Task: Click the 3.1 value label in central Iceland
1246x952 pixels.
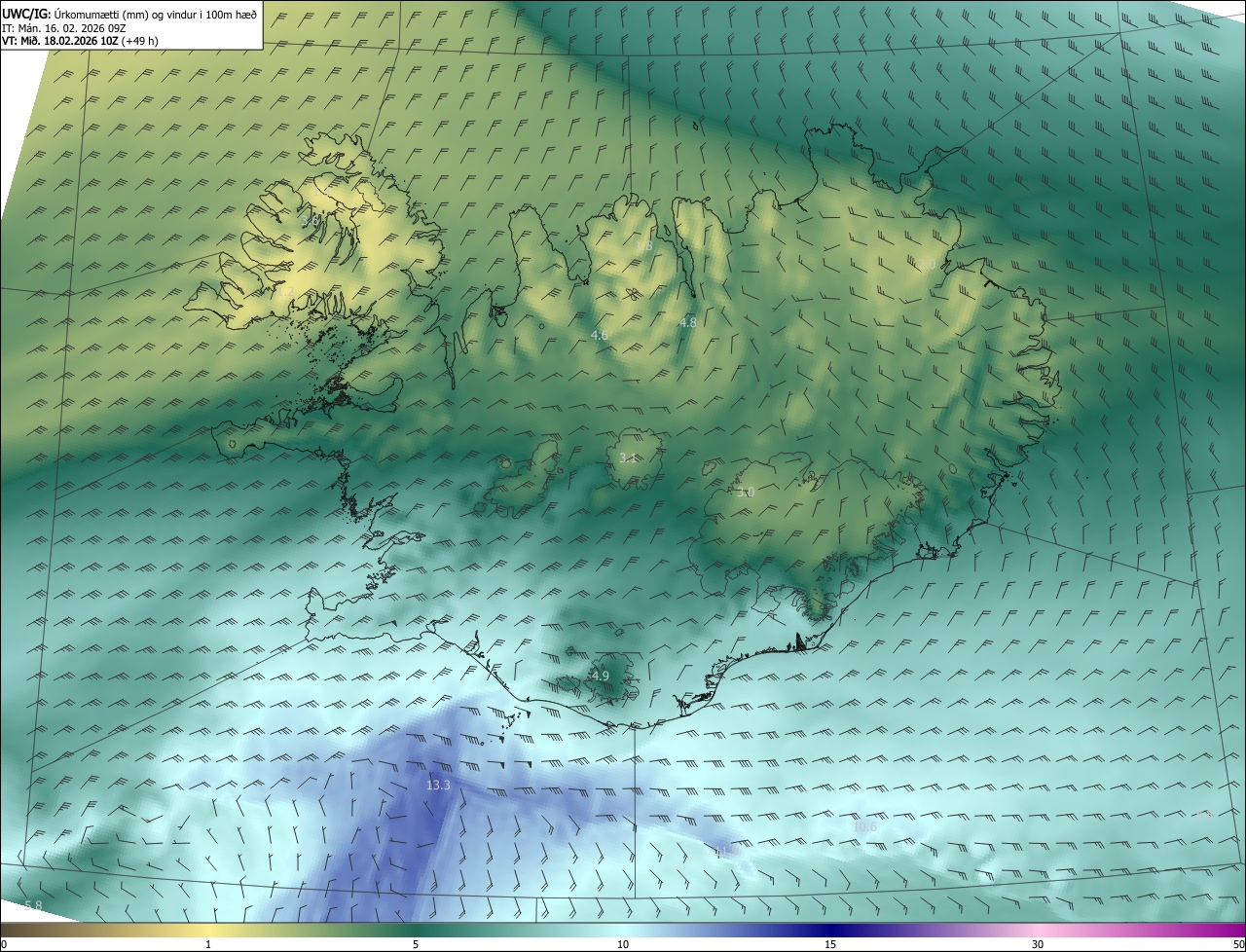Action: pos(628,458)
